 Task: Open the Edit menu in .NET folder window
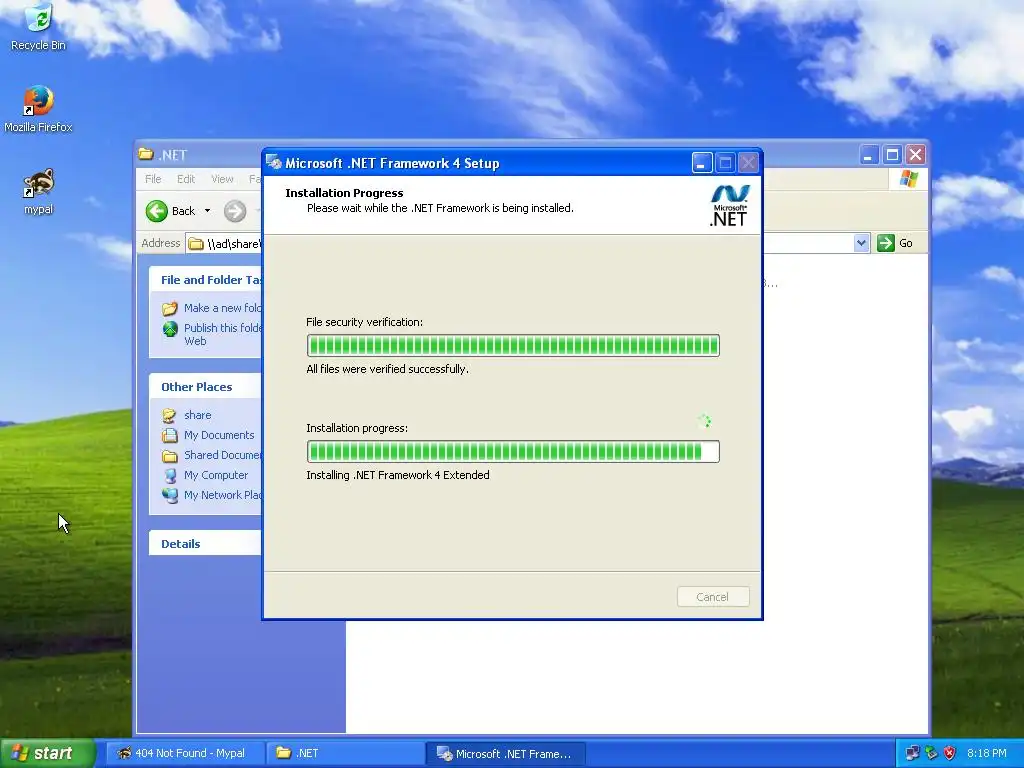coord(186,179)
